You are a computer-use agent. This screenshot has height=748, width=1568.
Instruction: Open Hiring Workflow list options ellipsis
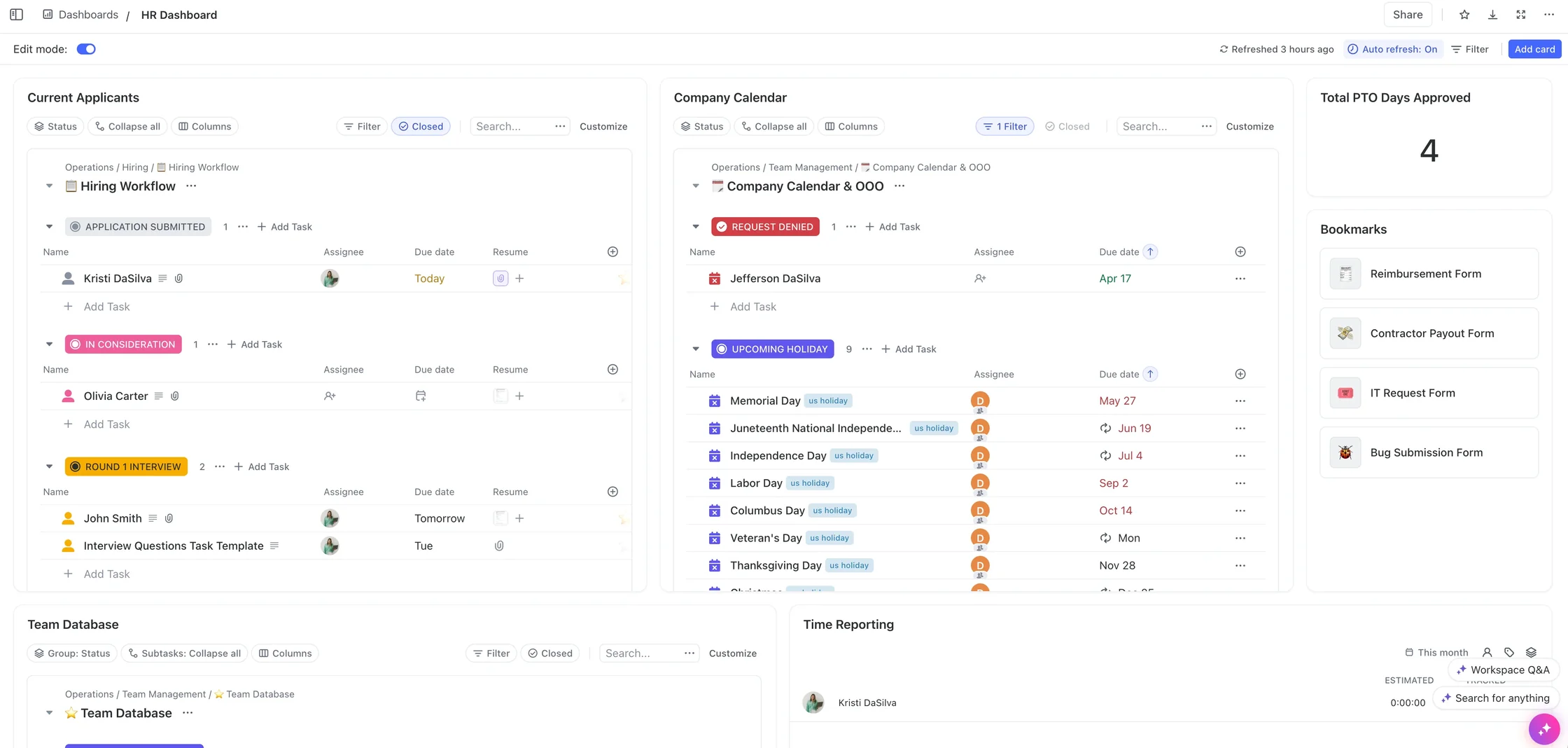pyautogui.click(x=191, y=186)
